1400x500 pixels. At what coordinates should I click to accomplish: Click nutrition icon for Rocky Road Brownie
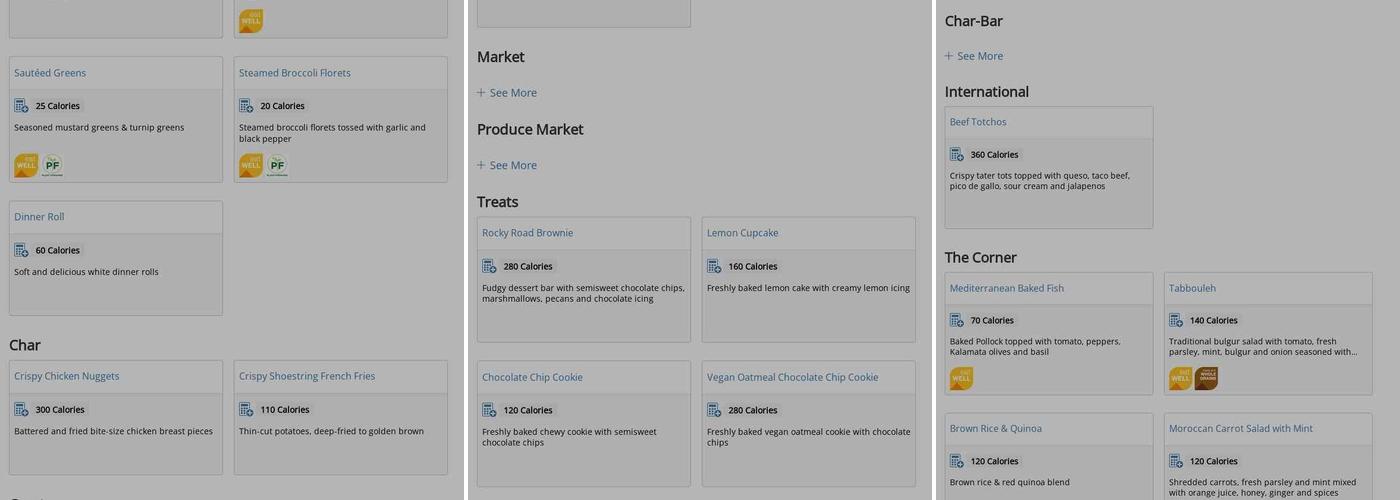tap(489, 266)
